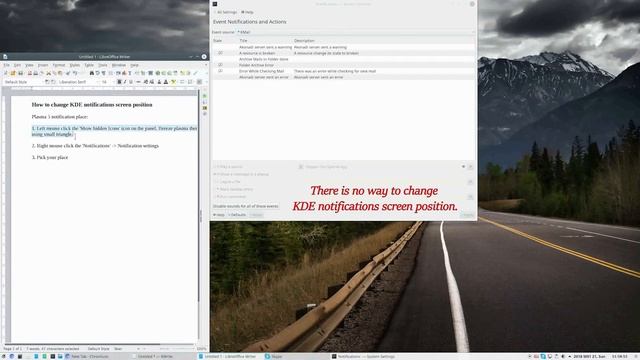The height and width of the screenshot is (360, 640).
Task: Click the Writer document icon in title bar
Action: tap(5, 57)
